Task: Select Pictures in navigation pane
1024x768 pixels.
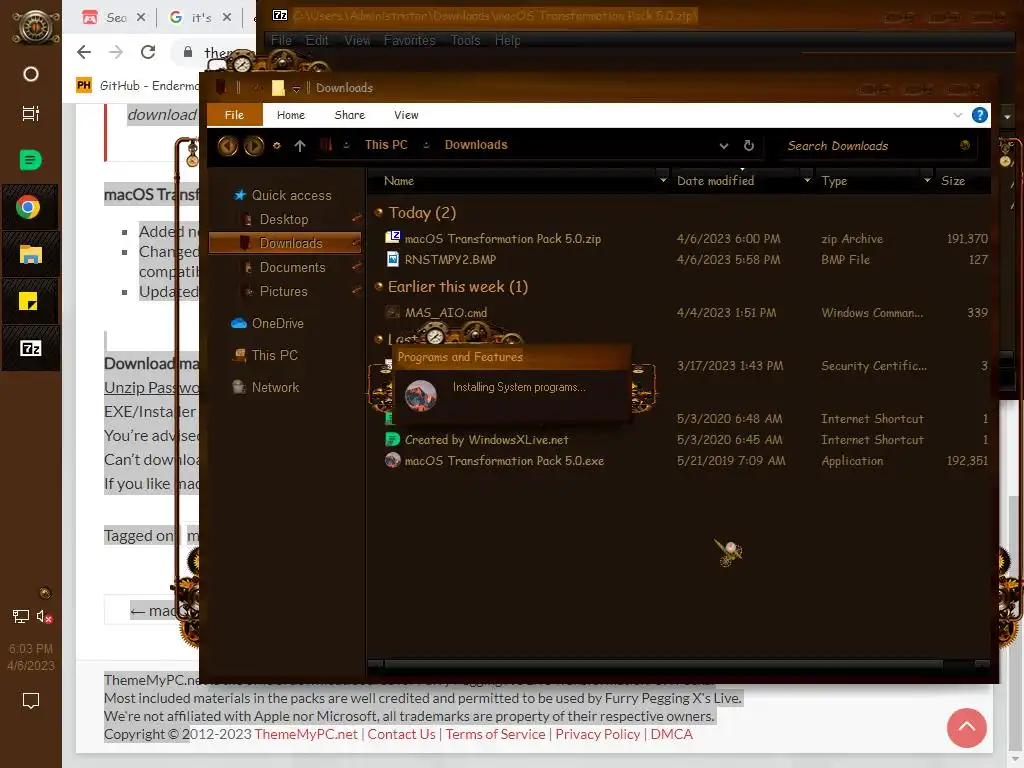Action: [x=283, y=291]
